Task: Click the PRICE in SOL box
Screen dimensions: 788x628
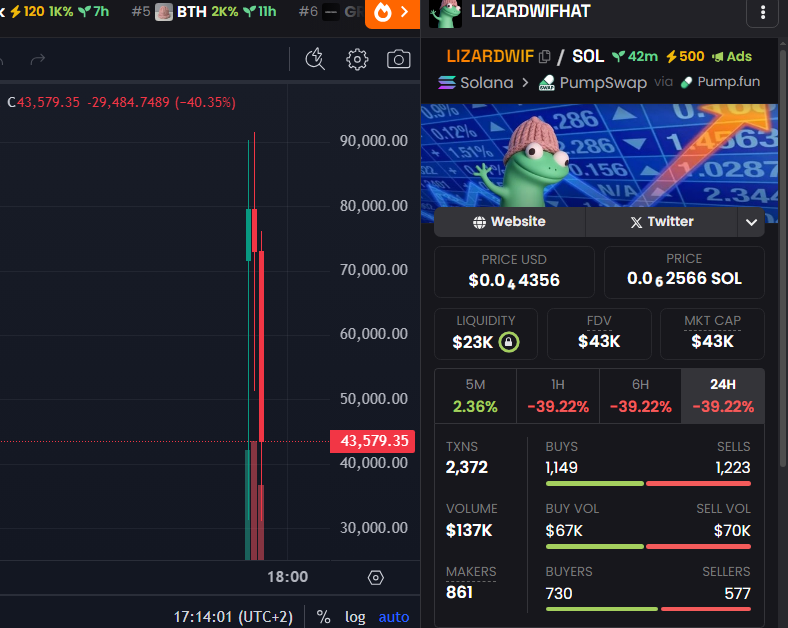Action: coord(684,272)
